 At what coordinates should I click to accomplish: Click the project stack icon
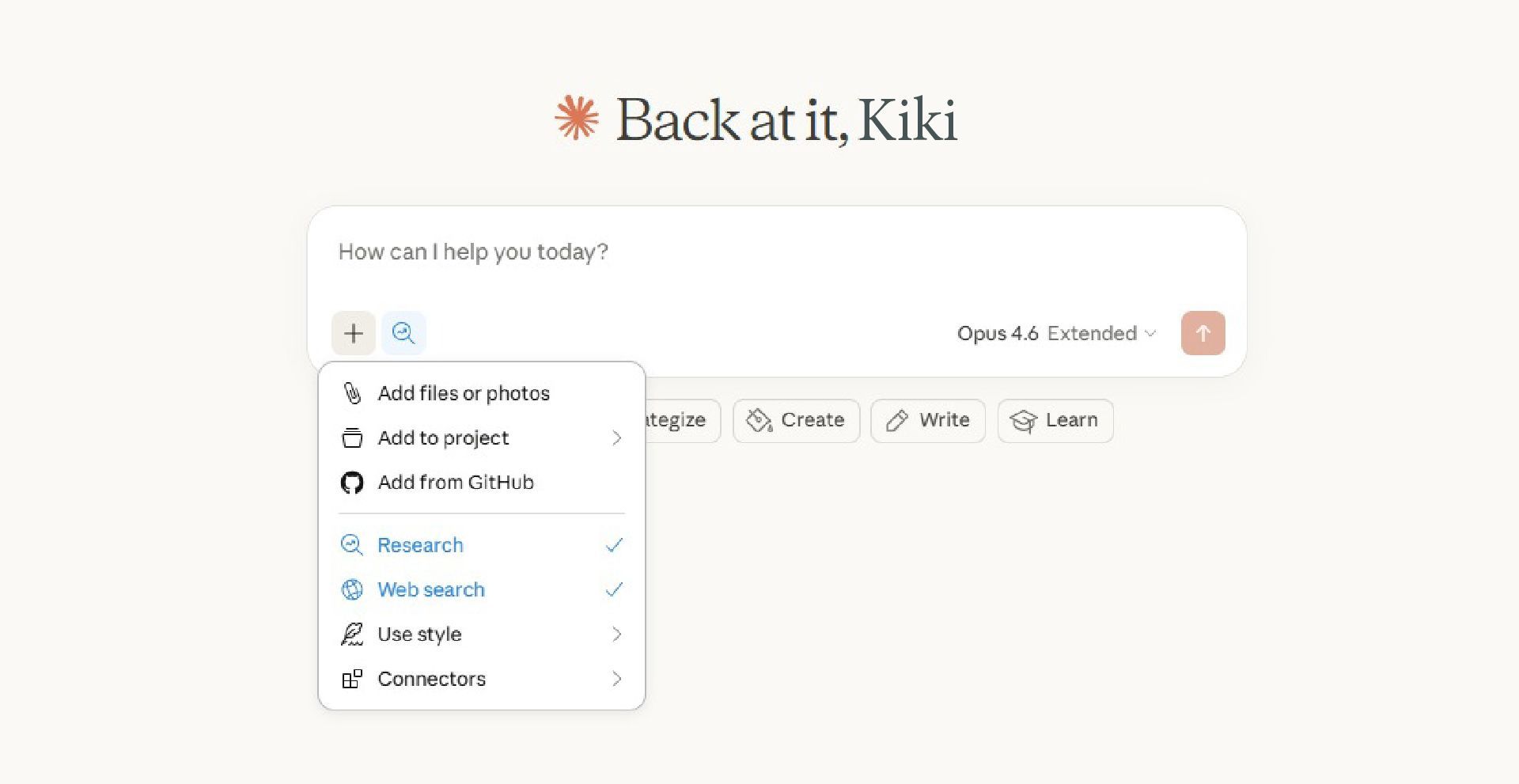(352, 437)
